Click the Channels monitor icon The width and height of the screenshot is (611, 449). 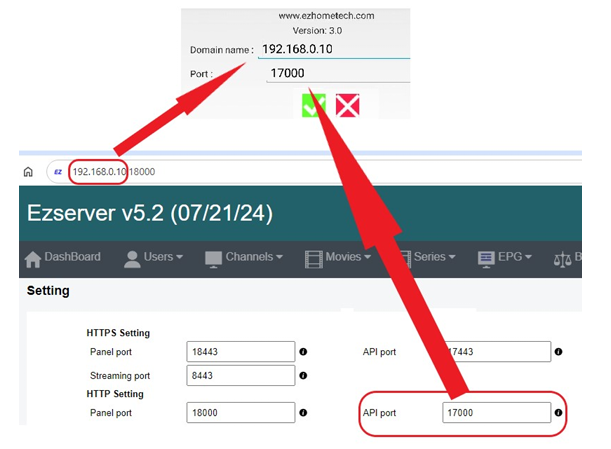click(x=213, y=260)
